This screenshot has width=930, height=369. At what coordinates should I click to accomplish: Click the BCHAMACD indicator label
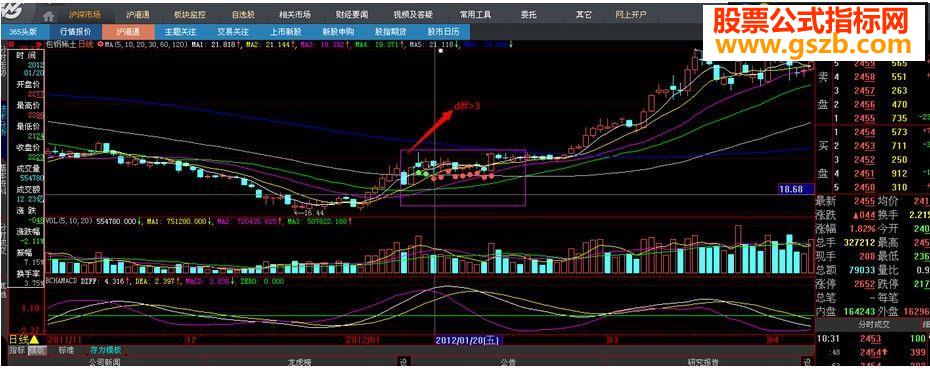coord(61,281)
